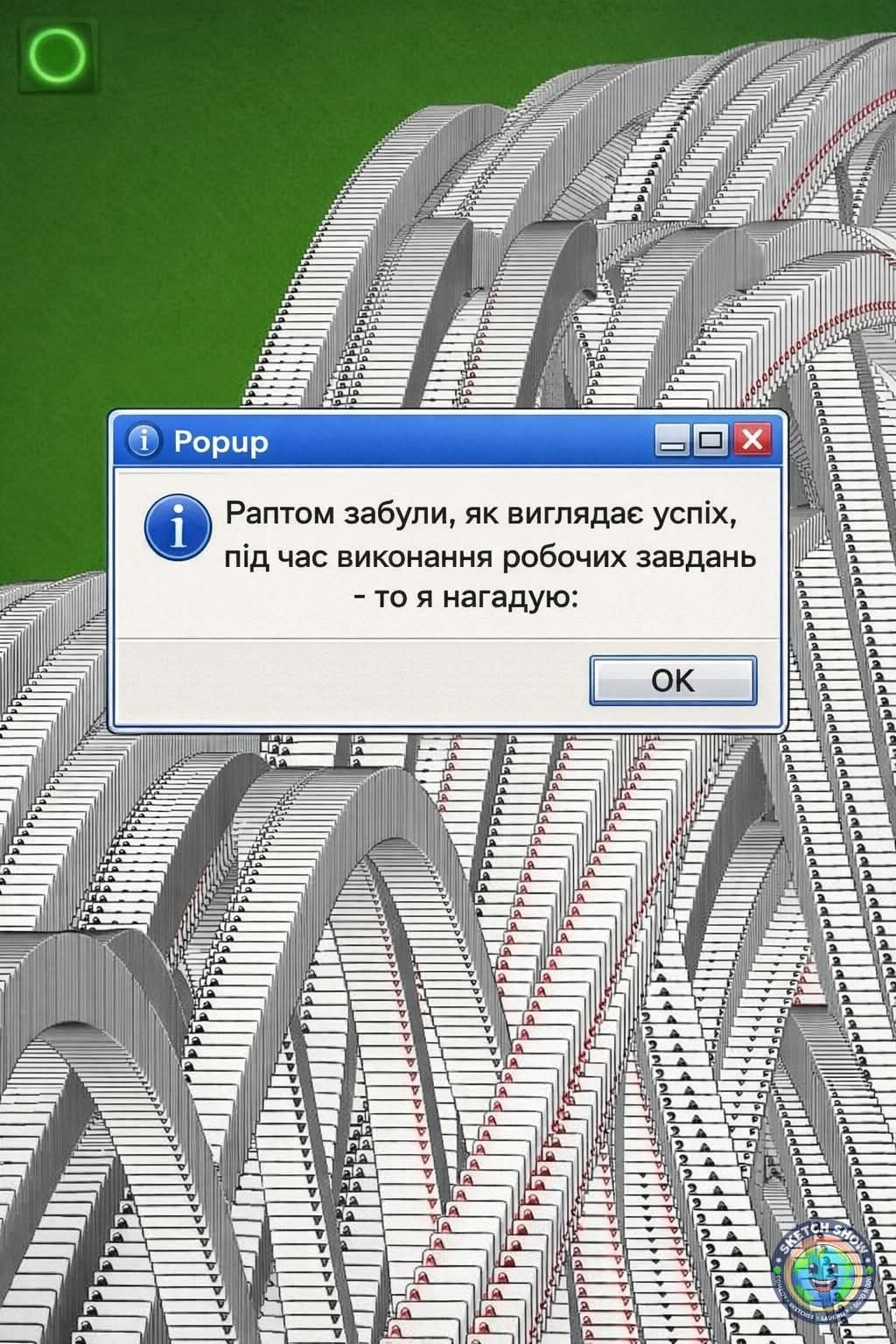Close the Popup dialog with red X

pos(751,441)
